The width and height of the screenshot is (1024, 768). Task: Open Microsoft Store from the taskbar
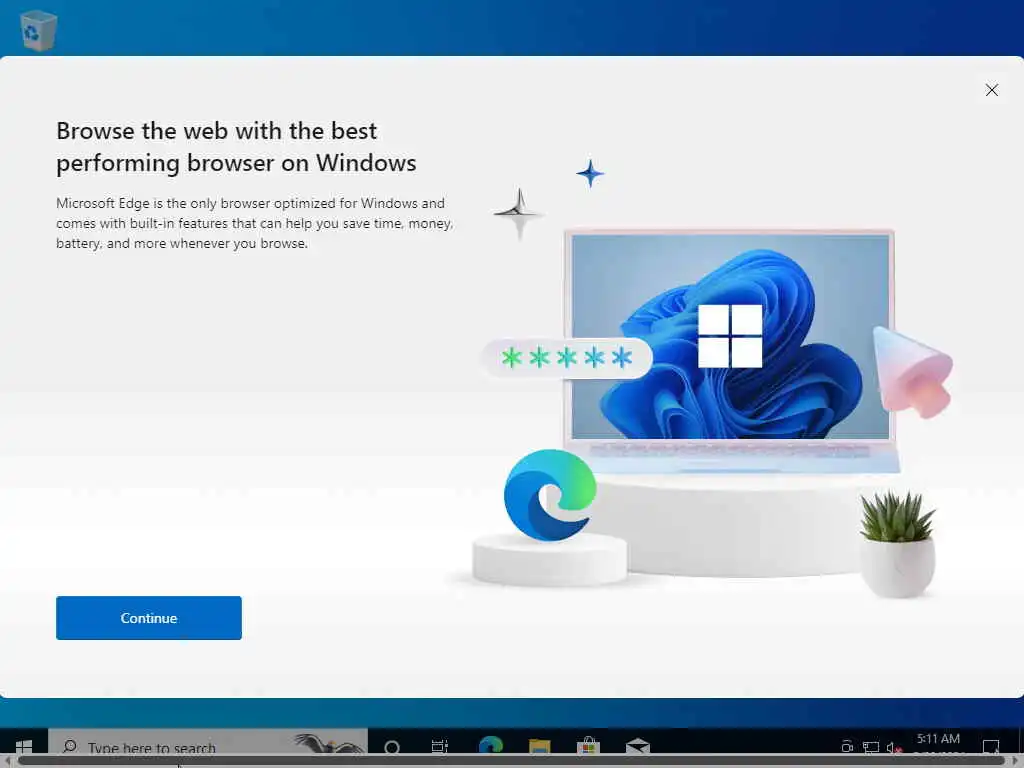(588, 745)
